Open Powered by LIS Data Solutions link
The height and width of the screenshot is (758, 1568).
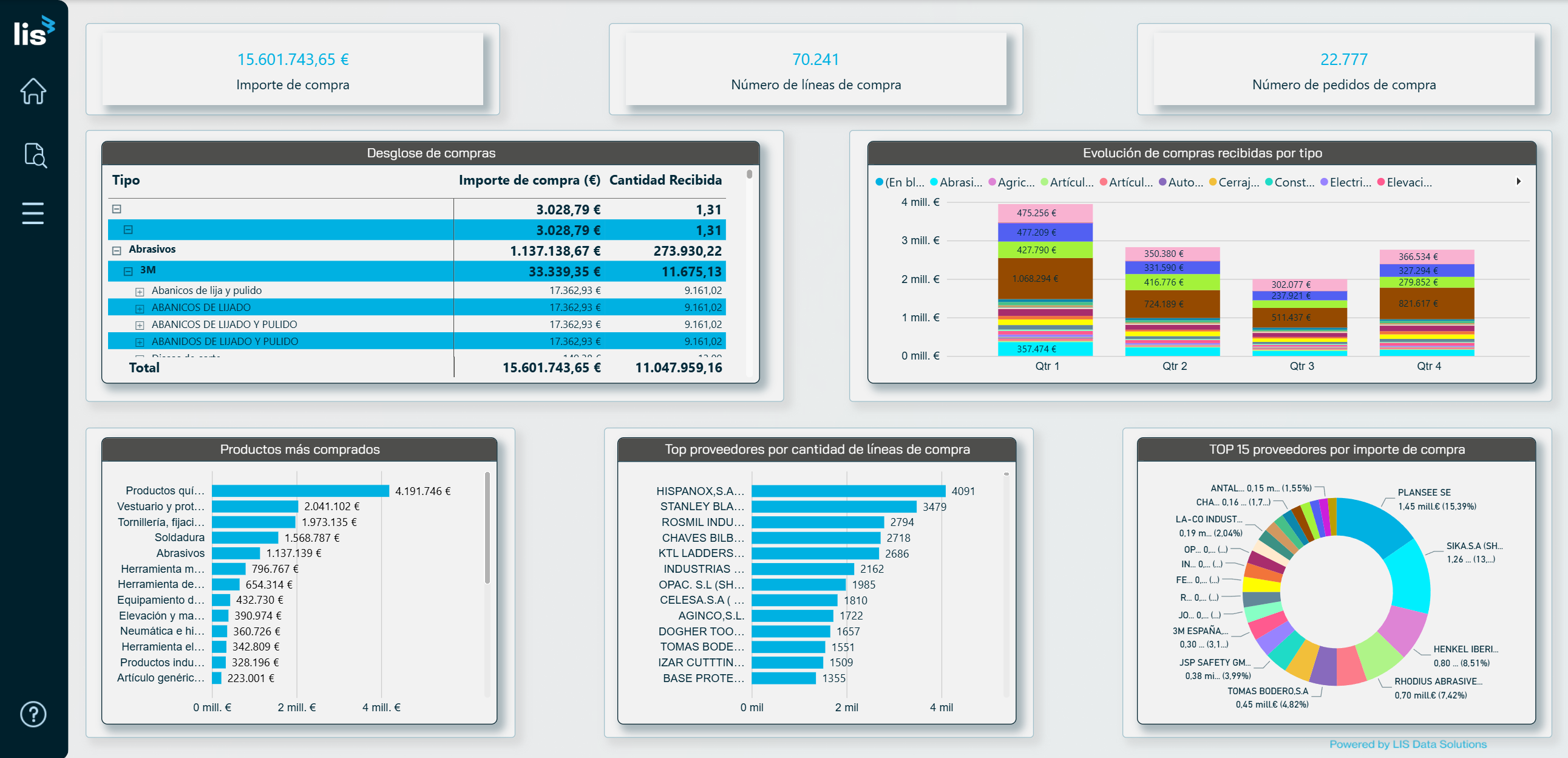coord(1407,744)
